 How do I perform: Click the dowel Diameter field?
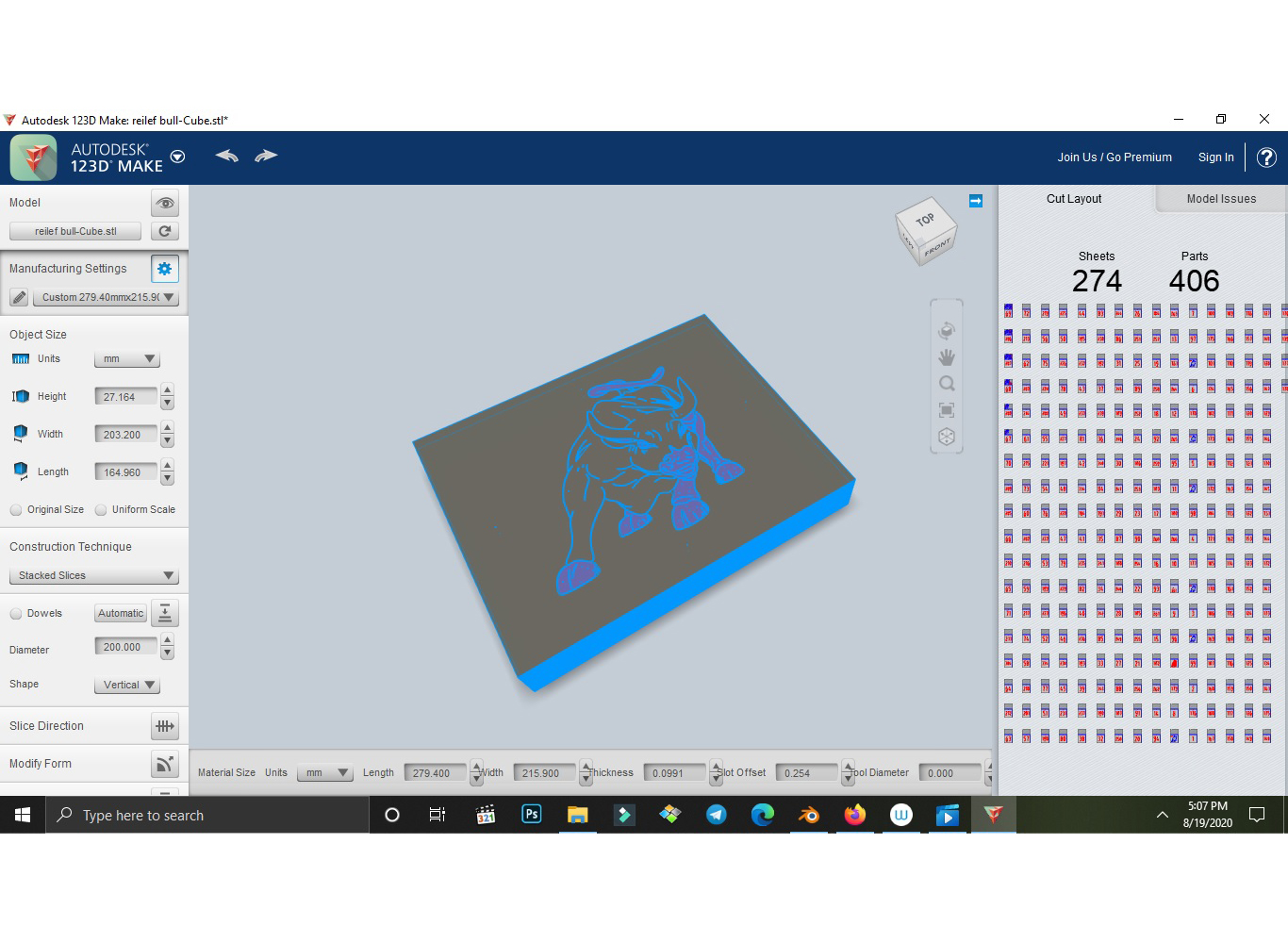coord(125,647)
